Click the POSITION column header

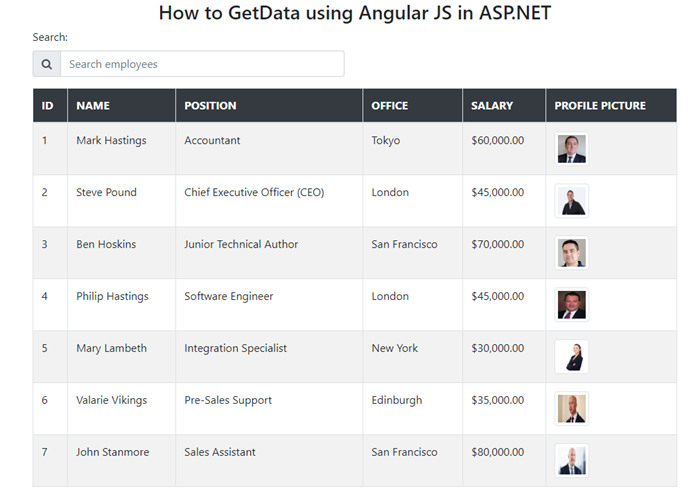click(210, 105)
